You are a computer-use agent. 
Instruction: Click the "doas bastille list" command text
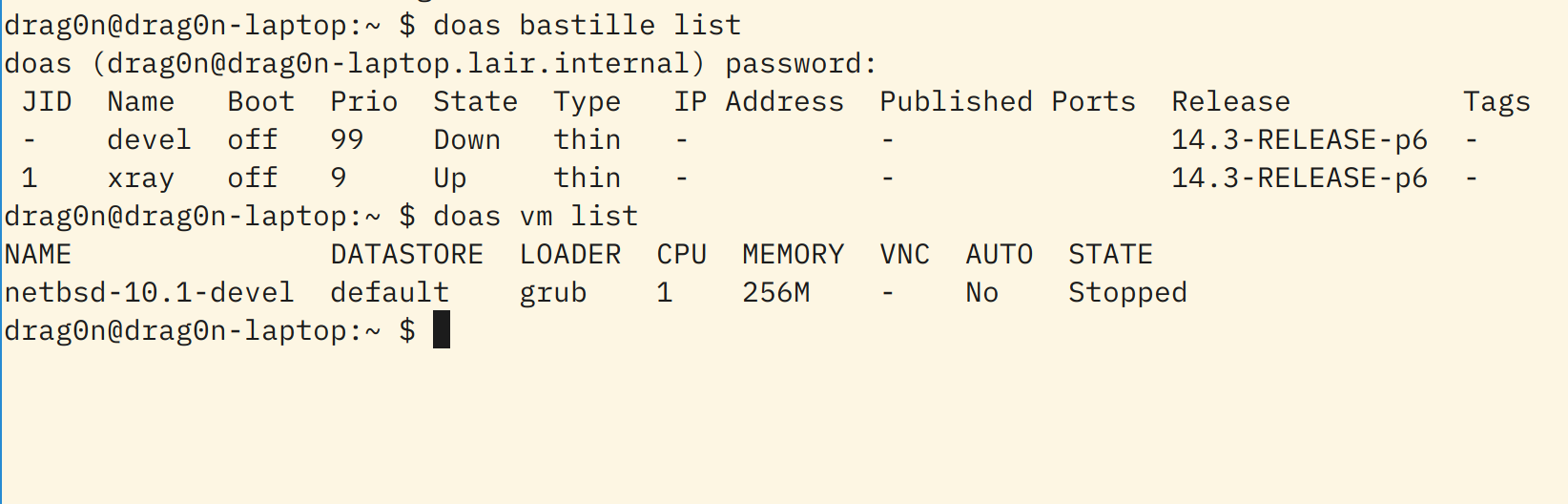pos(587,25)
